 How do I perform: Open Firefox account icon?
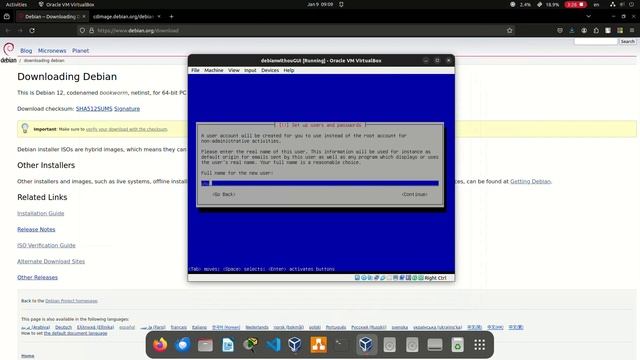coord(584,30)
